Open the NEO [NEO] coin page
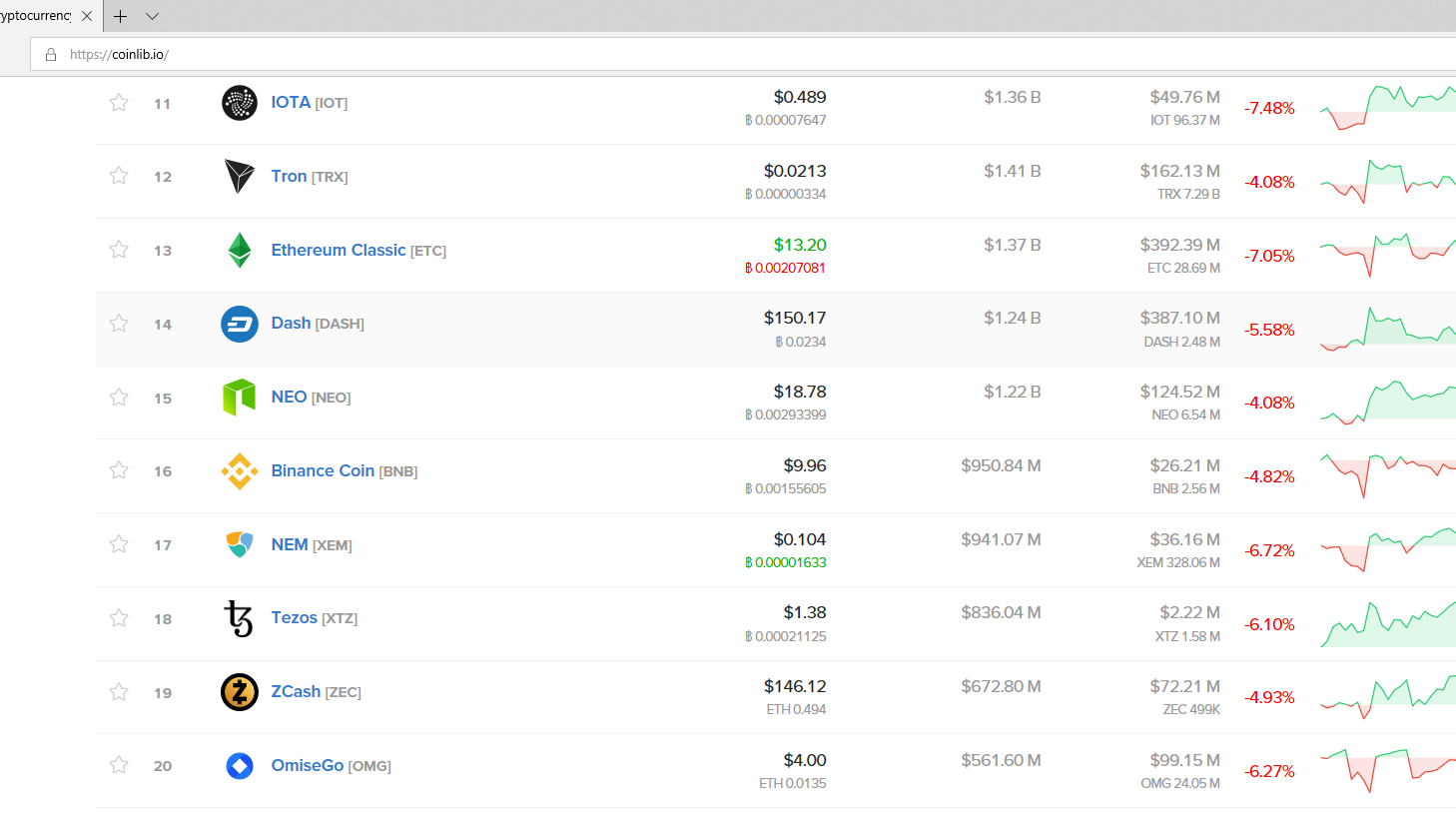 coord(311,398)
